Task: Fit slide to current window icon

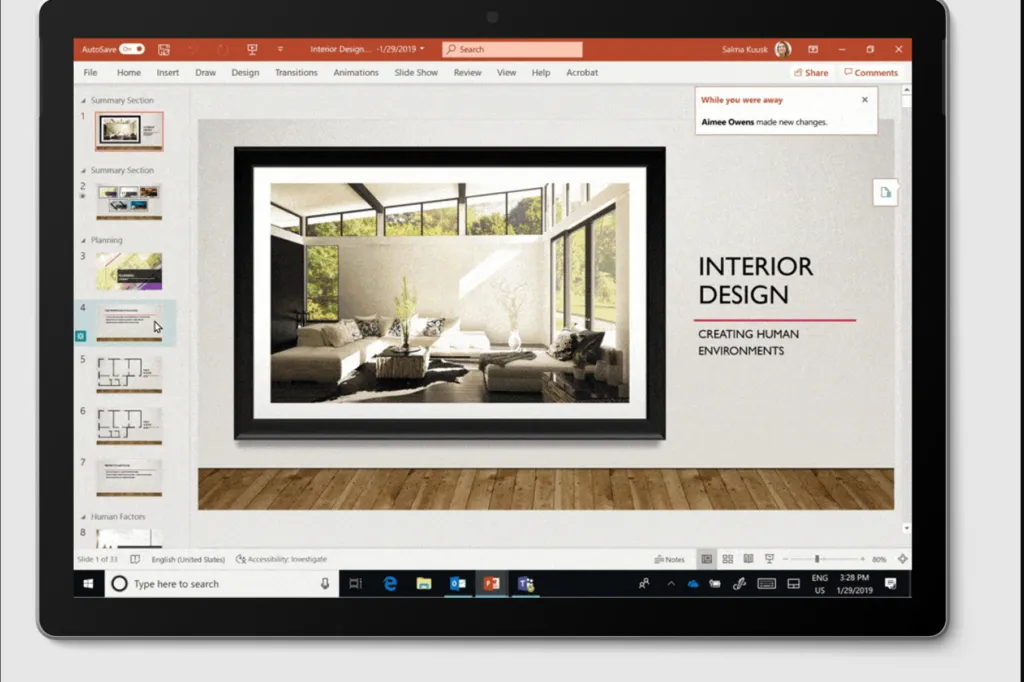Action: [x=903, y=559]
